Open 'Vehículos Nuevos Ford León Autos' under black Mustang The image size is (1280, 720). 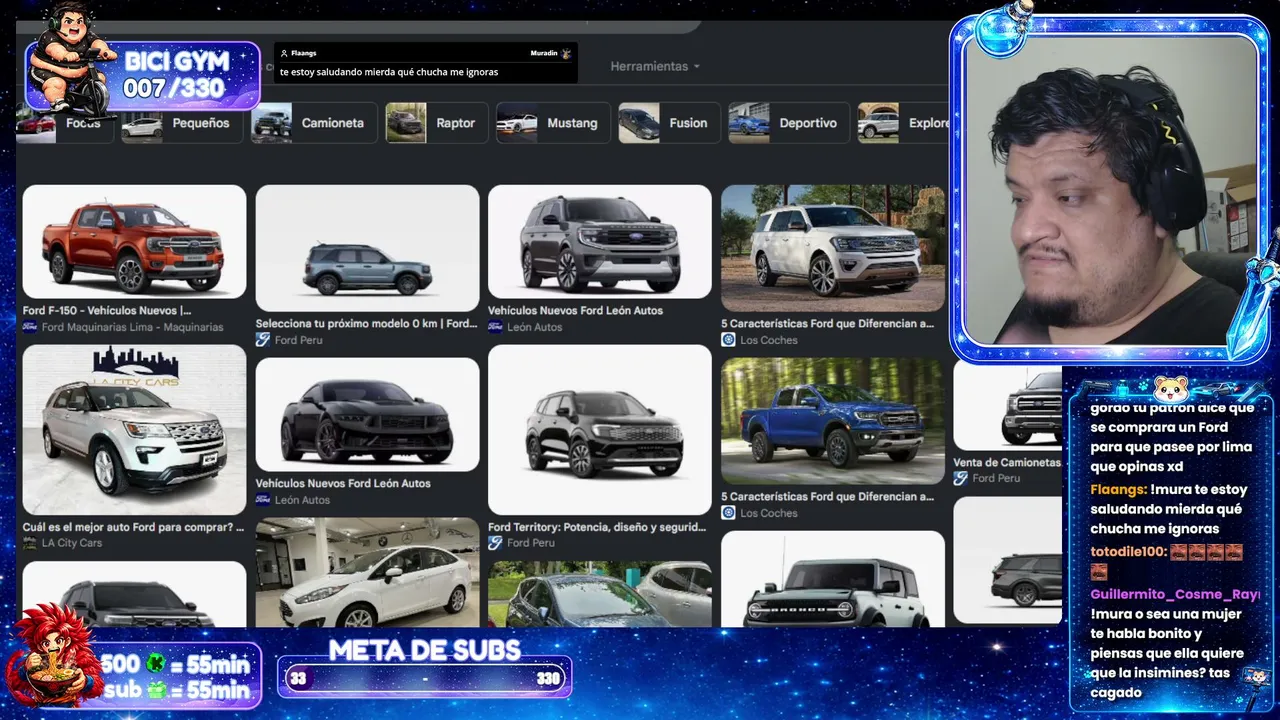343,483
